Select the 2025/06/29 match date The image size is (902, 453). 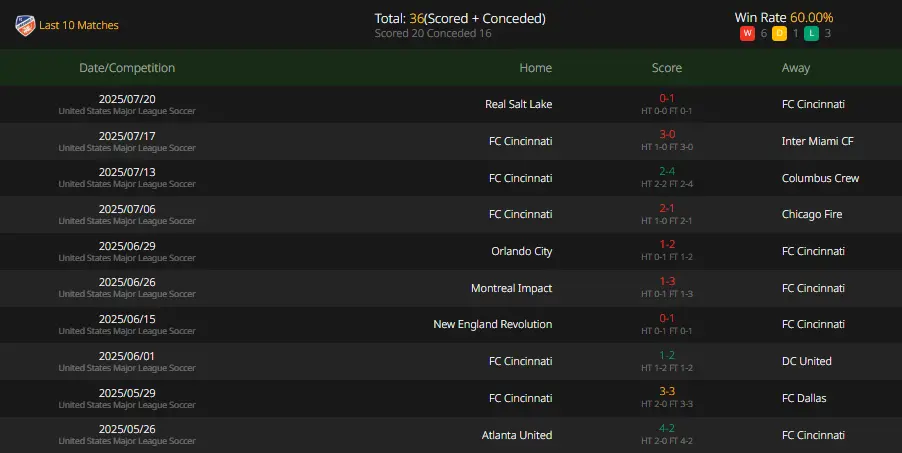click(127, 246)
